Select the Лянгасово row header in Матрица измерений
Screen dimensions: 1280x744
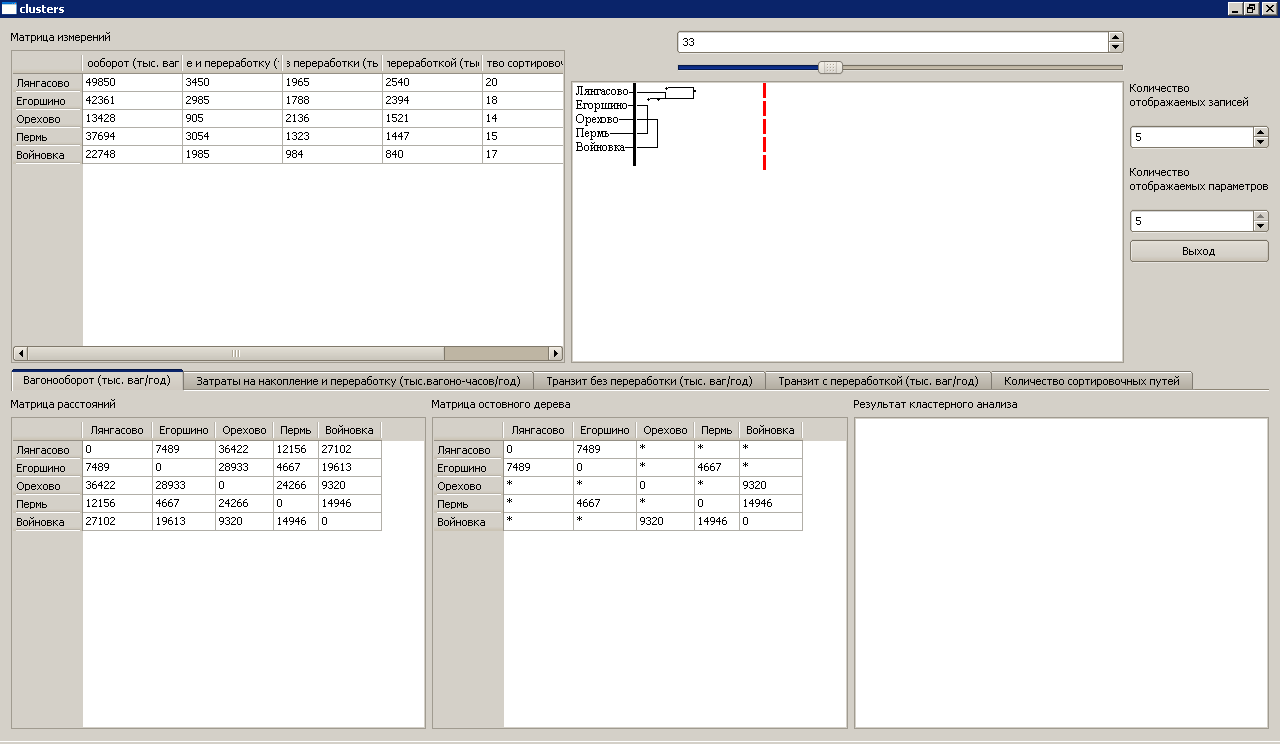point(46,83)
